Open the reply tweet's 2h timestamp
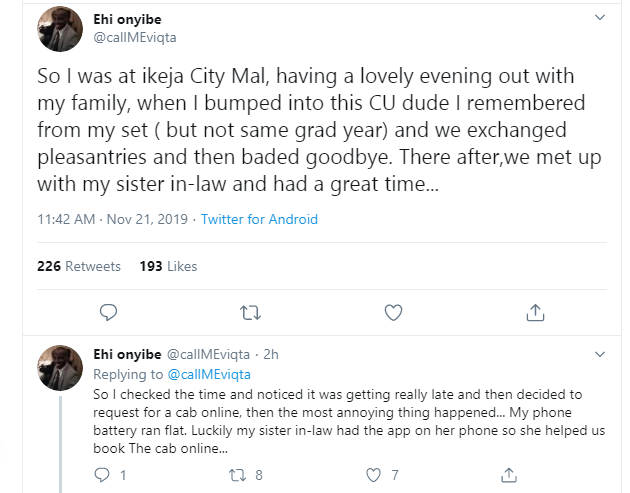Image resolution: width=630 pixels, height=493 pixels. [x=268, y=355]
